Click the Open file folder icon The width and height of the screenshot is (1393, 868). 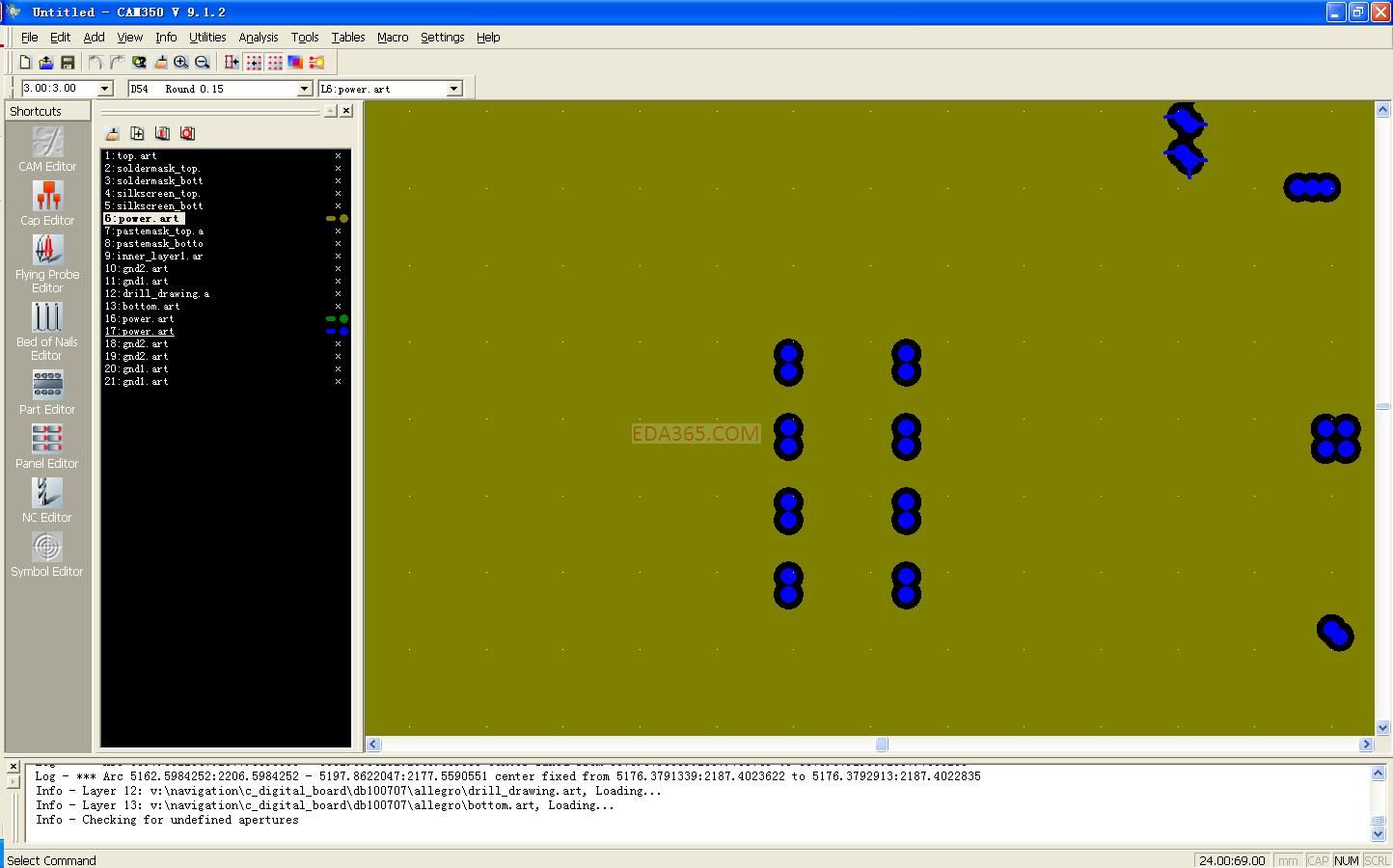pyautogui.click(x=46, y=63)
